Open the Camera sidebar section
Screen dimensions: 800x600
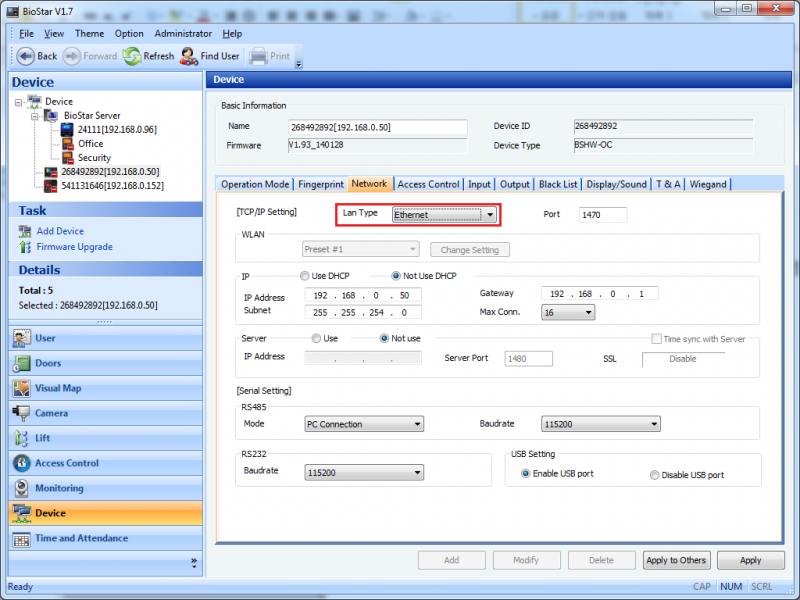tap(21, 413)
